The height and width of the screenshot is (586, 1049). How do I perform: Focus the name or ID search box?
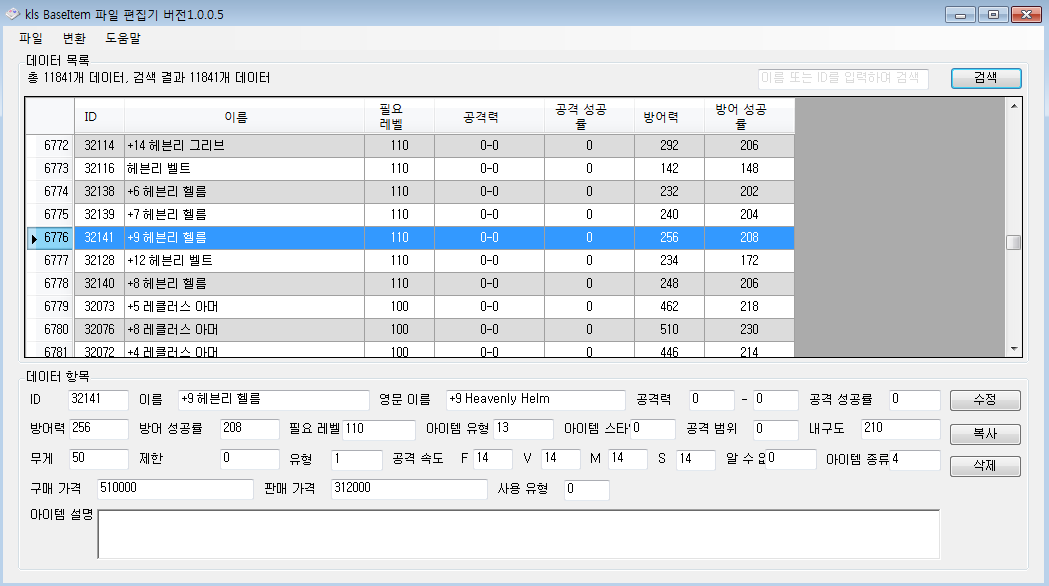point(843,78)
